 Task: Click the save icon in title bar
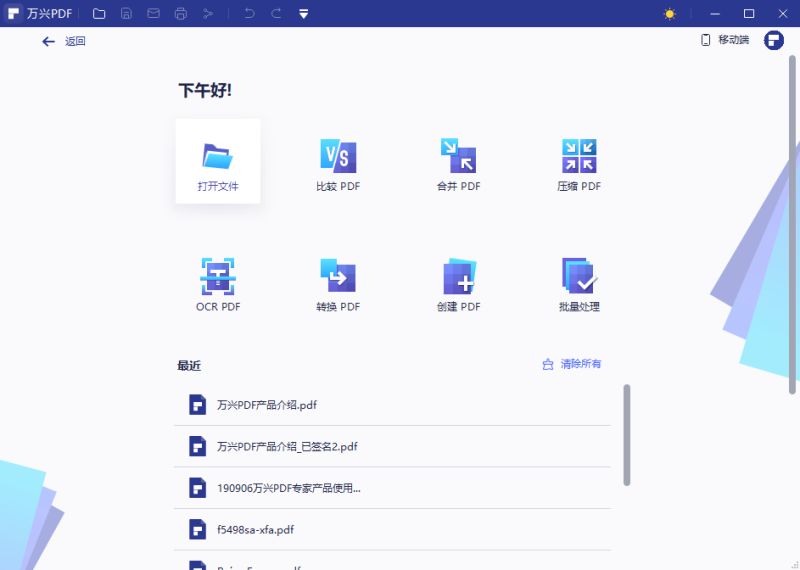(127, 14)
